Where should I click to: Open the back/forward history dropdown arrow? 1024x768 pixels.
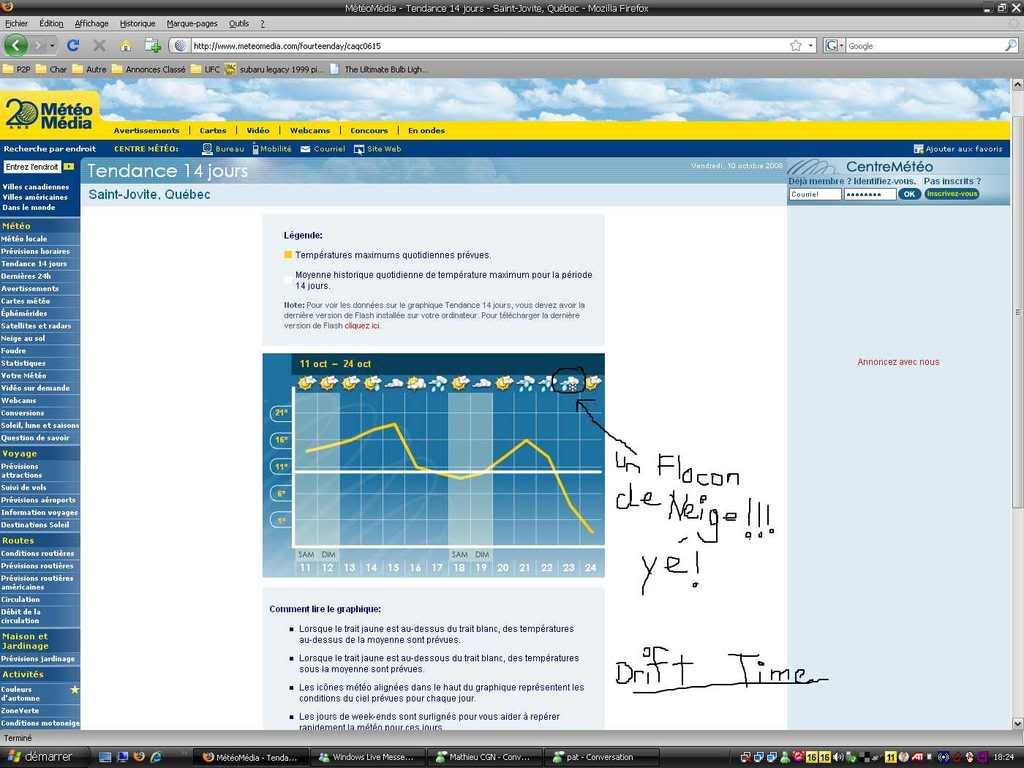point(52,46)
